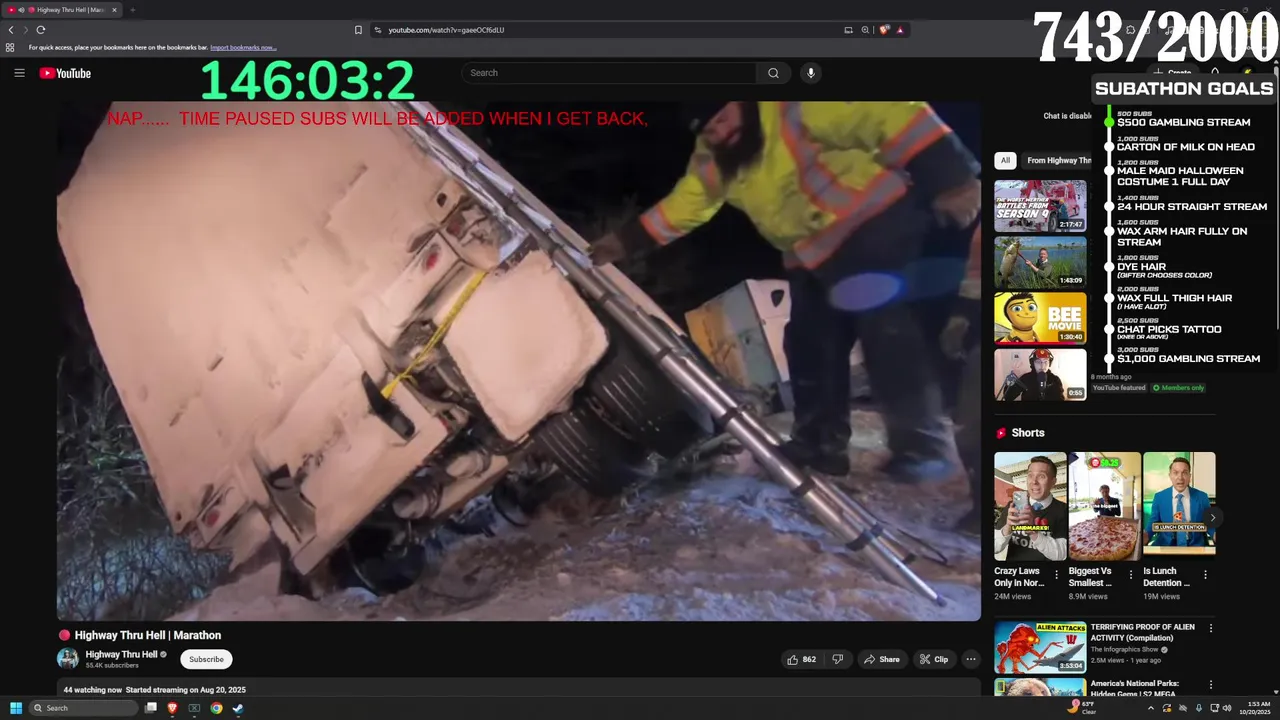This screenshot has width=1280, height=720.
Task: Subscribe to Highway Thru Hell channel
Action: click(x=206, y=659)
